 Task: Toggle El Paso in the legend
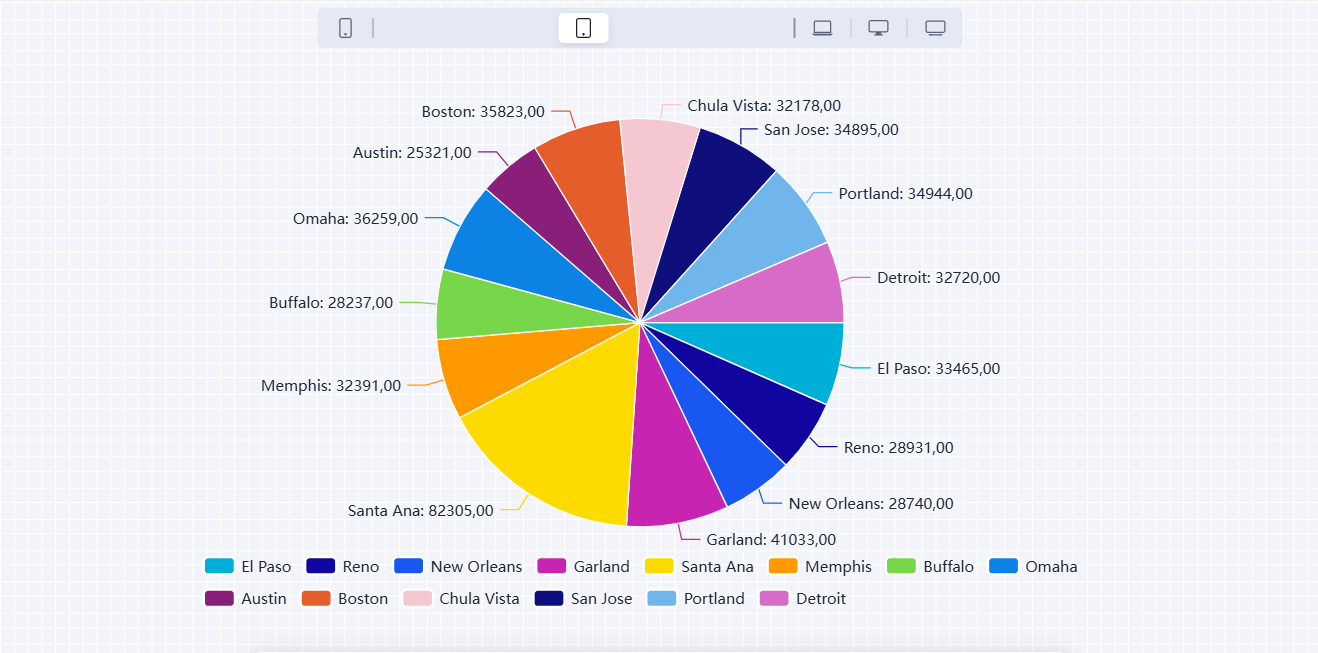click(x=247, y=566)
